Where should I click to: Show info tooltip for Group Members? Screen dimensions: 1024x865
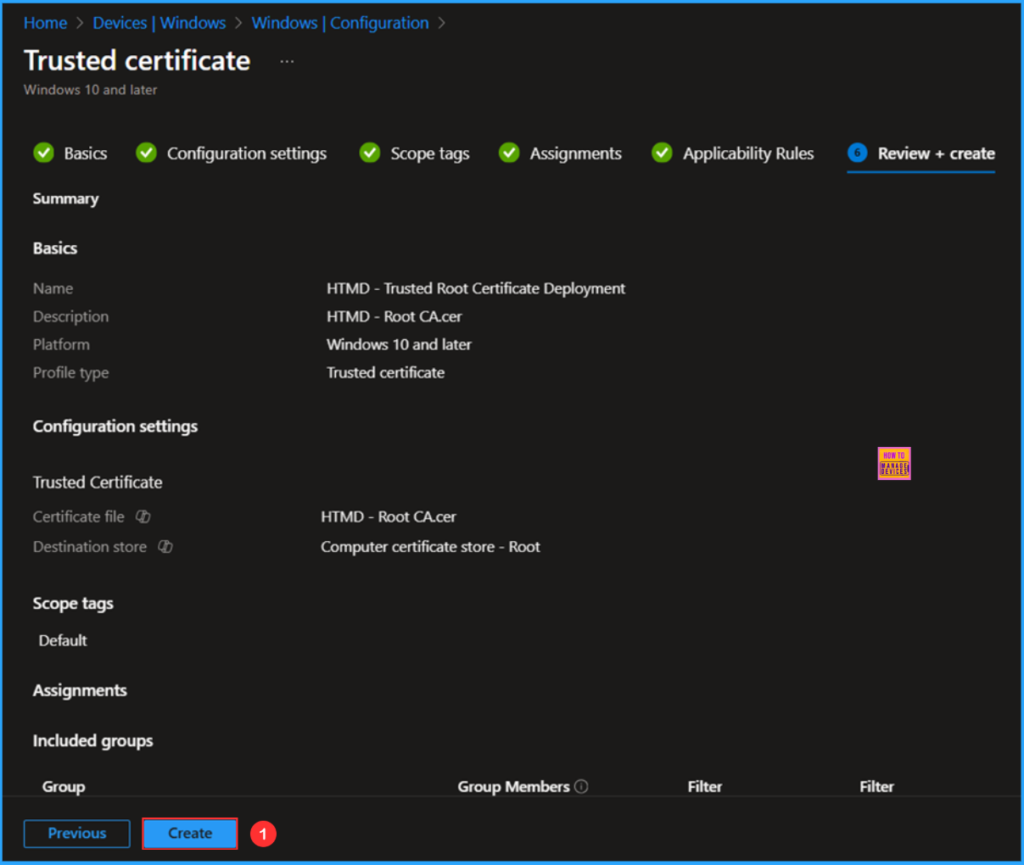pyautogui.click(x=581, y=787)
